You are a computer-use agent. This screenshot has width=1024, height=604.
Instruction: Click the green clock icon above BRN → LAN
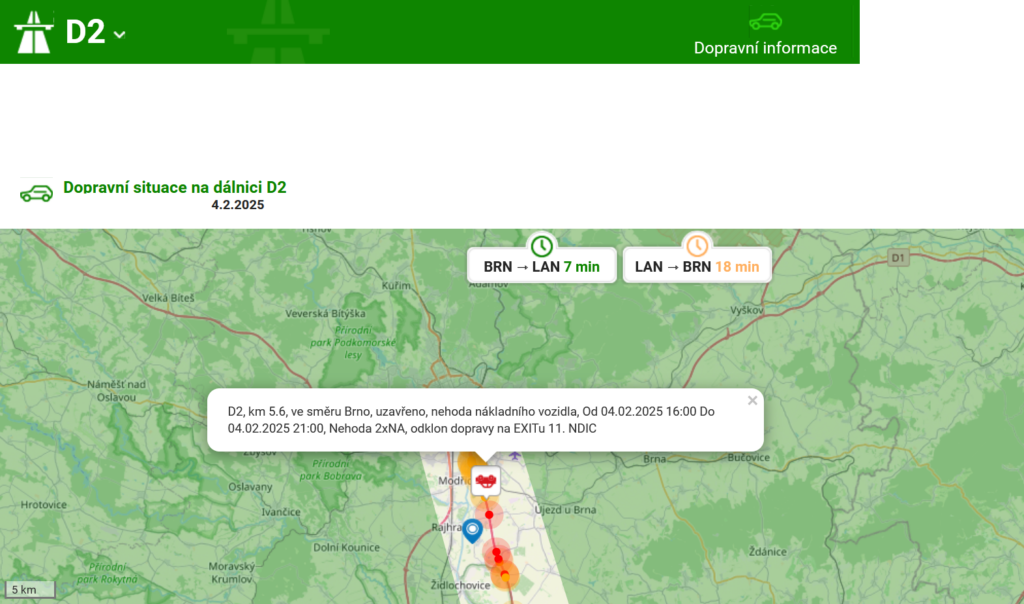click(x=542, y=246)
